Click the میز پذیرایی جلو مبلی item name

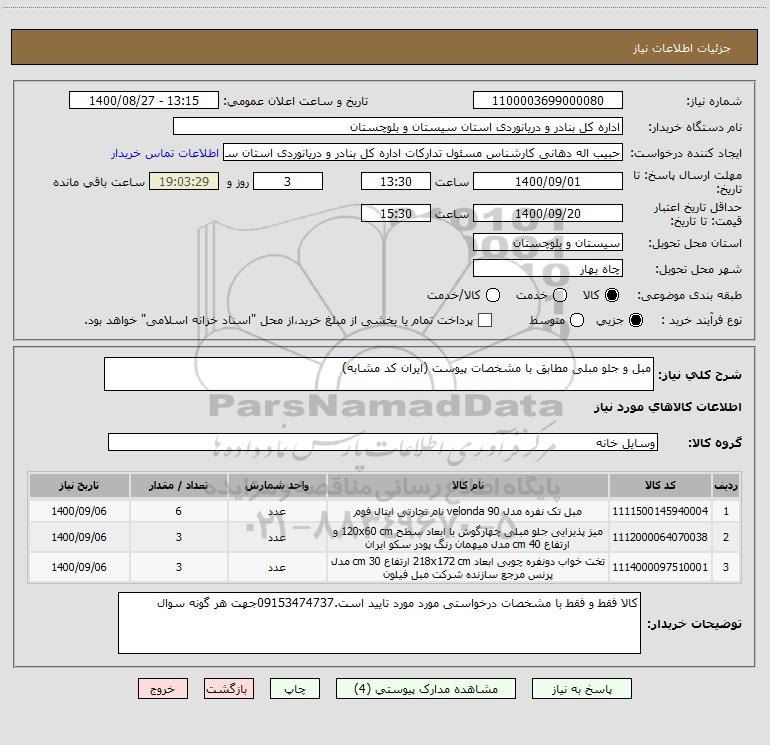tap(468, 538)
